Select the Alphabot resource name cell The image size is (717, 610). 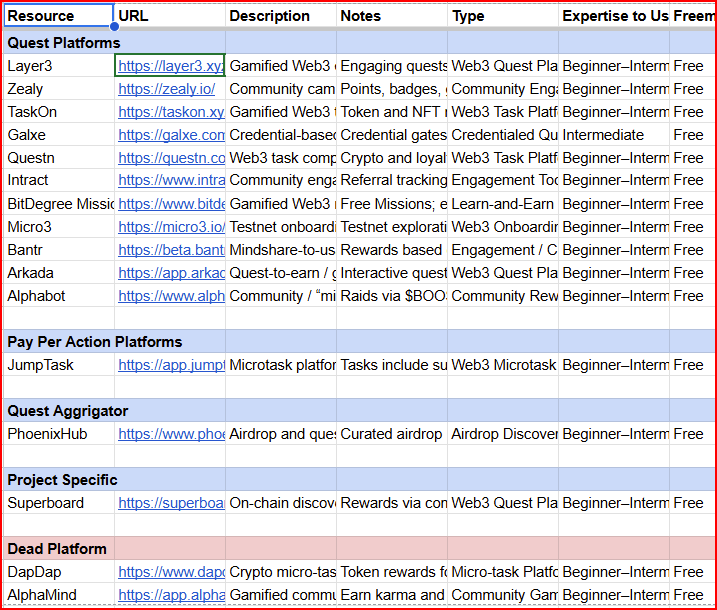[58, 296]
